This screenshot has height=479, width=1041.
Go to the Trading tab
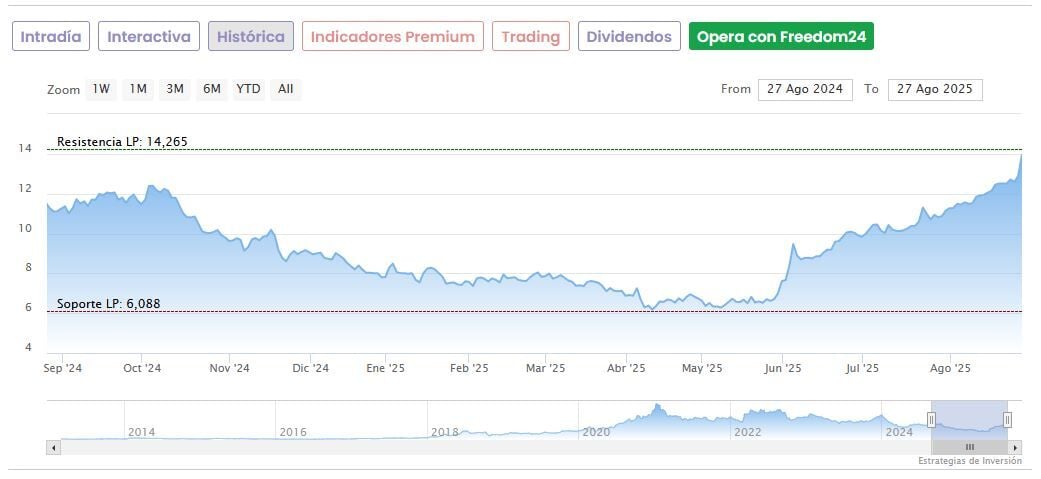pos(530,37)
